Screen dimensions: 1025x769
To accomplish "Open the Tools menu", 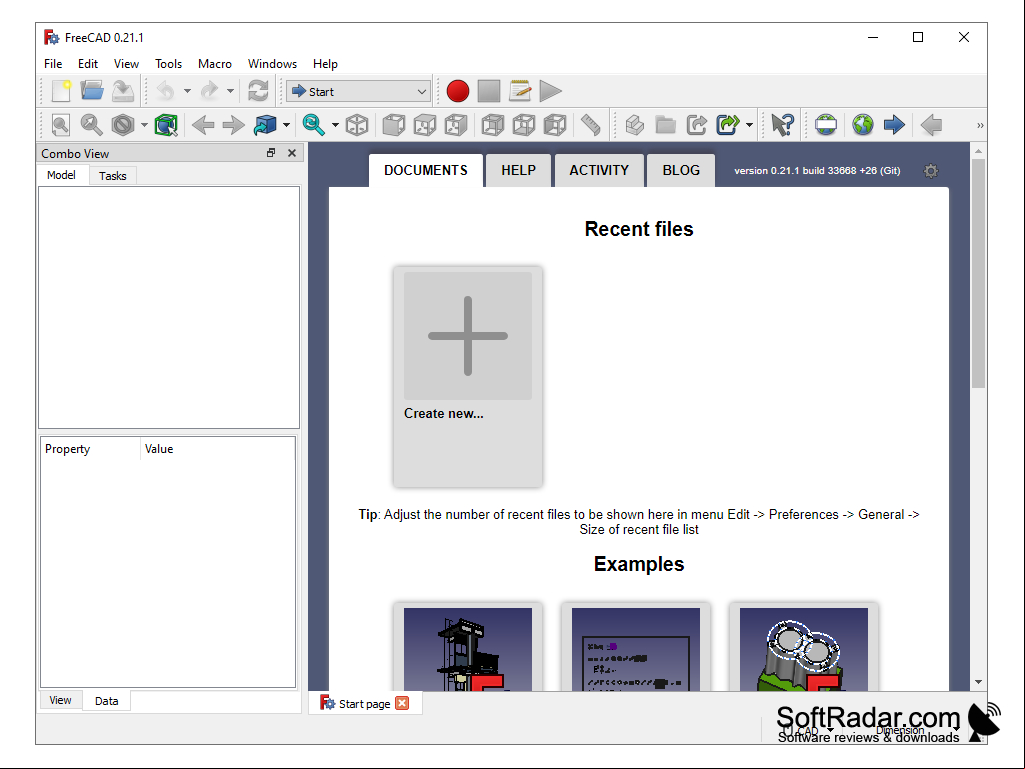I will point(168,63).
